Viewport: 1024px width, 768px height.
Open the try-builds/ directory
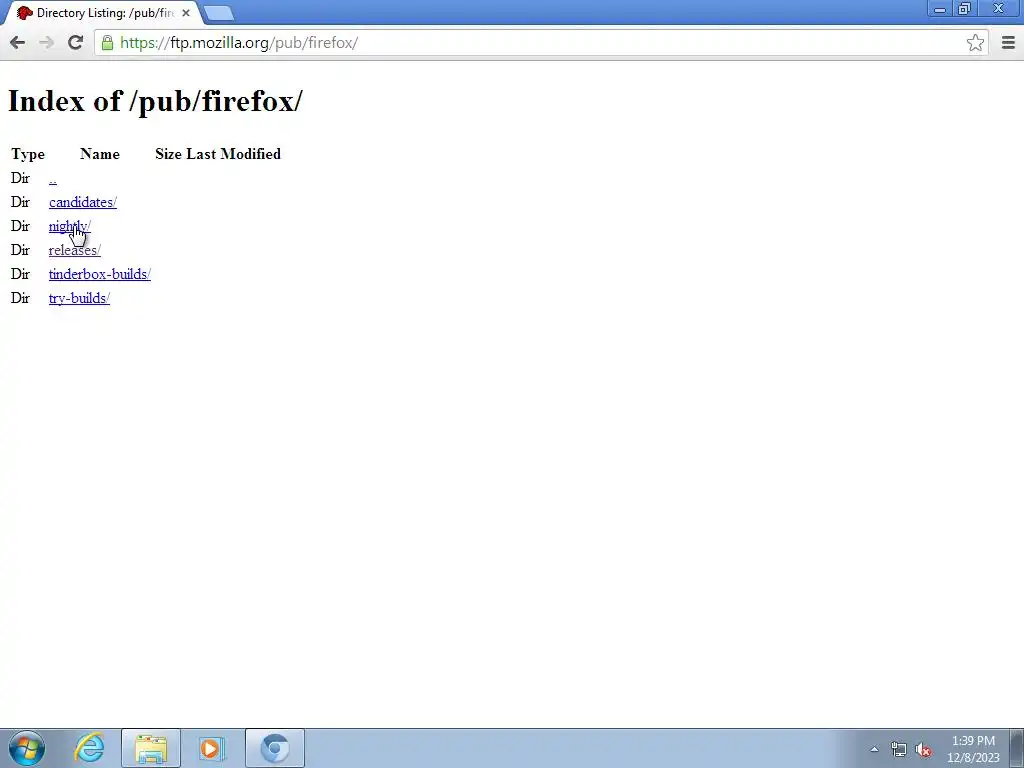(x=79, y=298)
